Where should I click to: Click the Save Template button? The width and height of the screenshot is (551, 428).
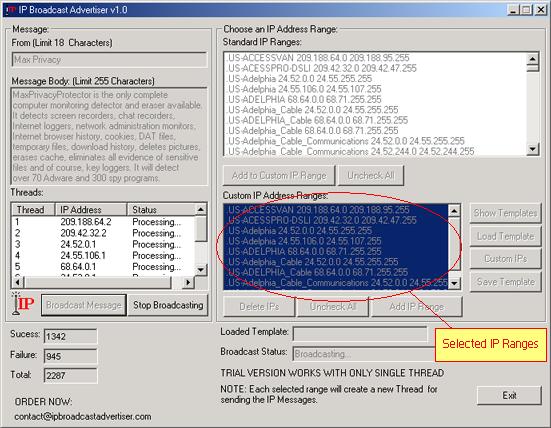[505, 281]
